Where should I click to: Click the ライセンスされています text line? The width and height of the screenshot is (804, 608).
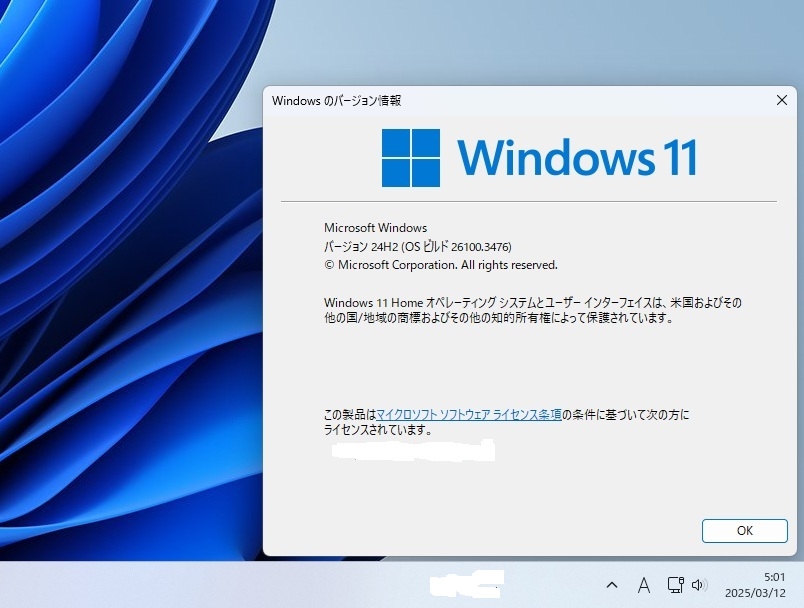pyautogui.click(x=378, y=430)
